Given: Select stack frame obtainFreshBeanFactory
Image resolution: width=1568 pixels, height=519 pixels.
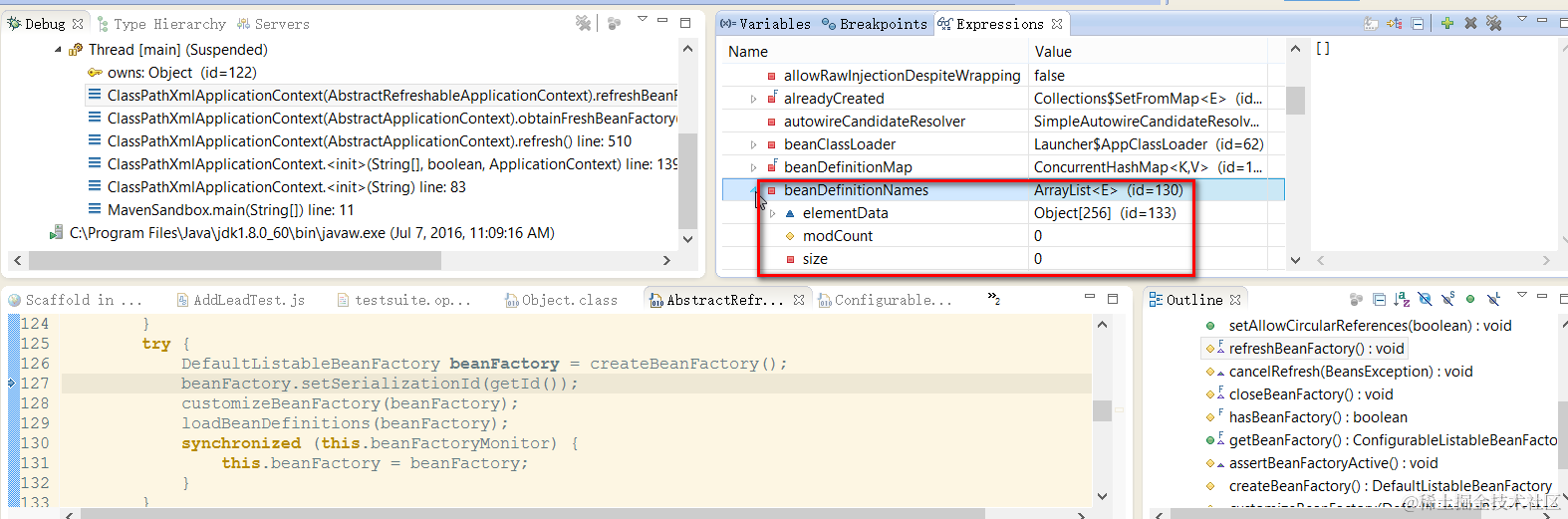Looking at the screenshot, I should coord(383,119).
